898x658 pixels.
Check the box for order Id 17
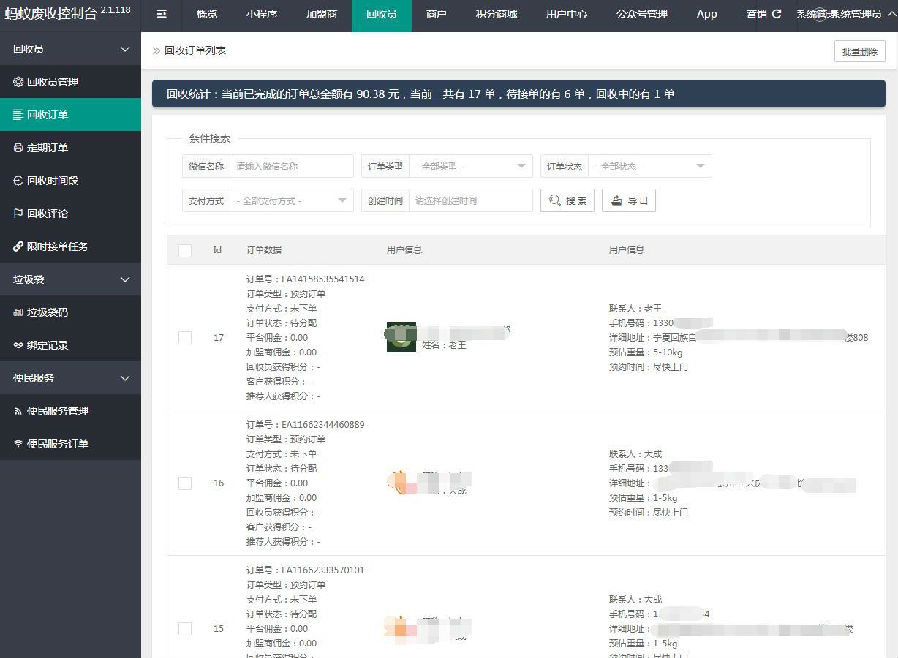[184, 337]
